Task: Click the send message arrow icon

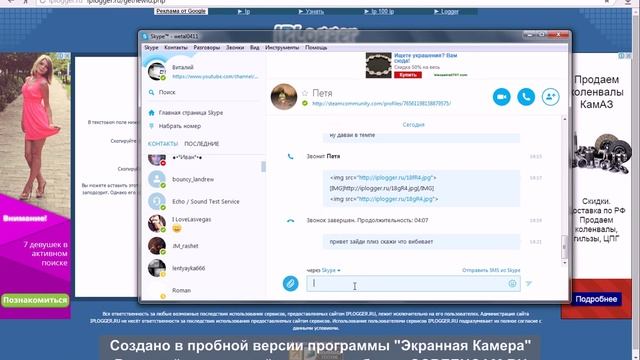Action: (529, 283)
